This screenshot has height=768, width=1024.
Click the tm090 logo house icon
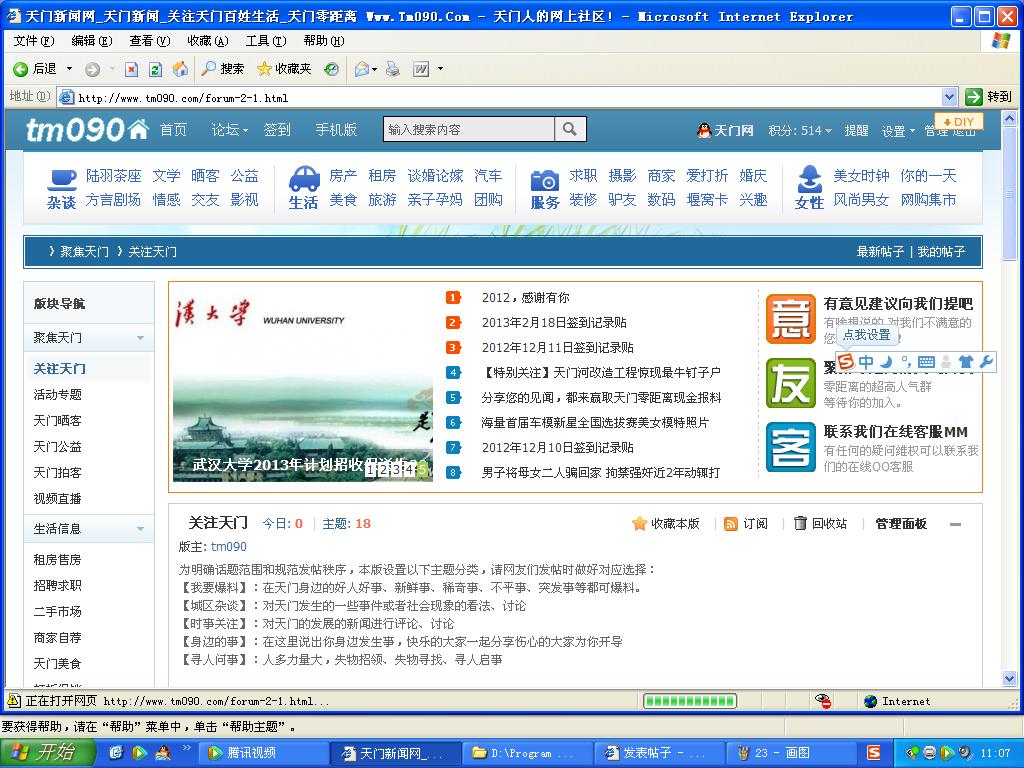point(138,129)
